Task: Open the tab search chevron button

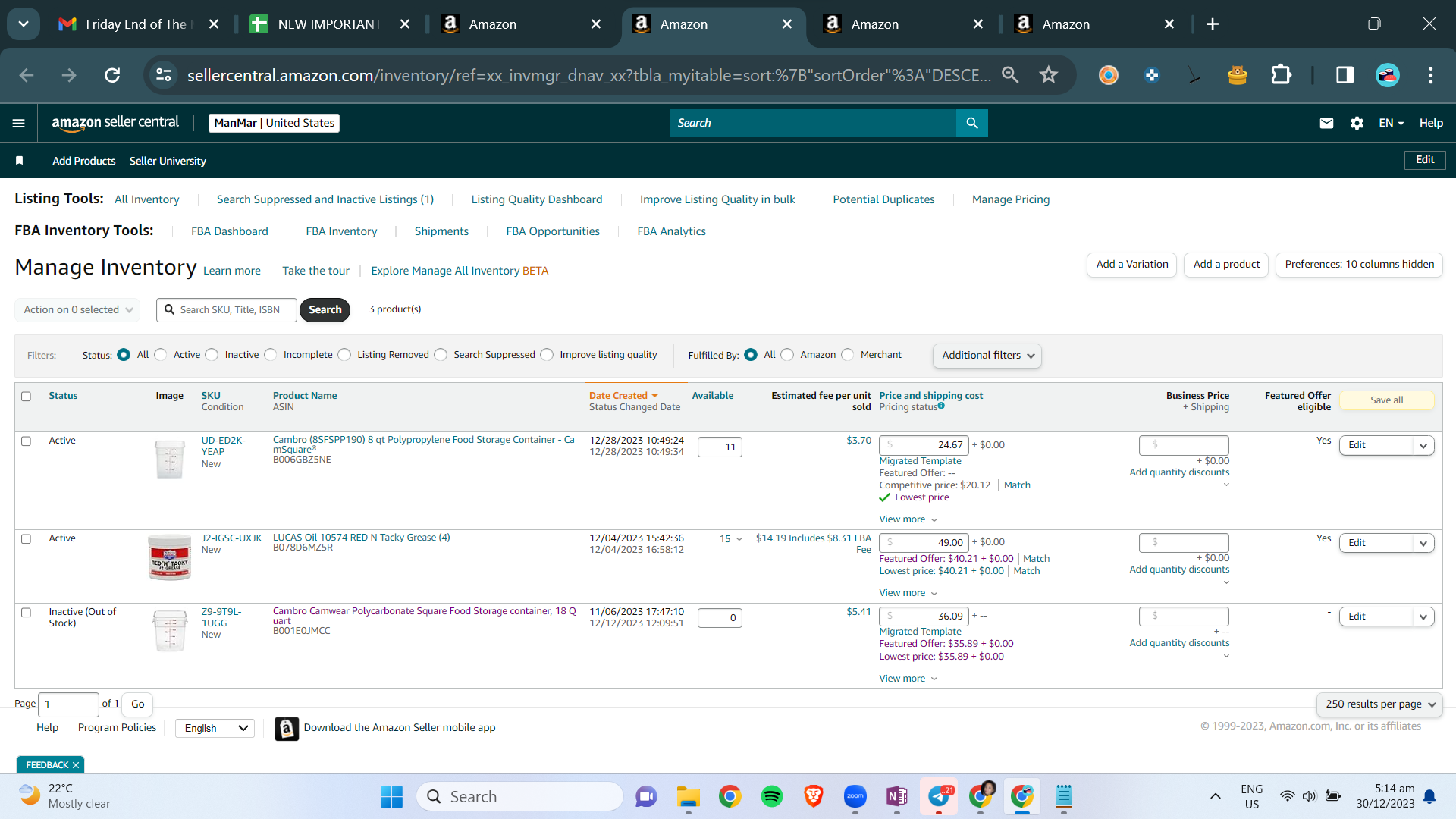Action: click(x=24, y=24)
